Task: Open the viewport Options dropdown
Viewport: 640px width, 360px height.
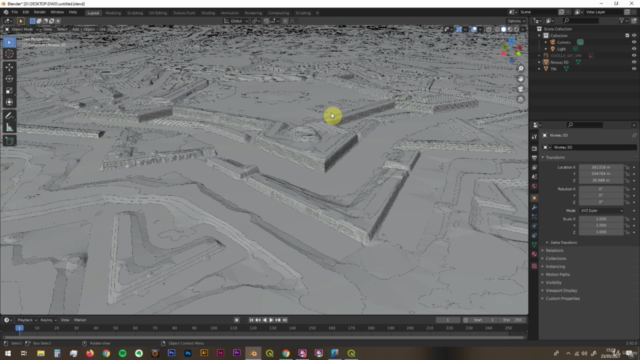Action: [516, 21]
